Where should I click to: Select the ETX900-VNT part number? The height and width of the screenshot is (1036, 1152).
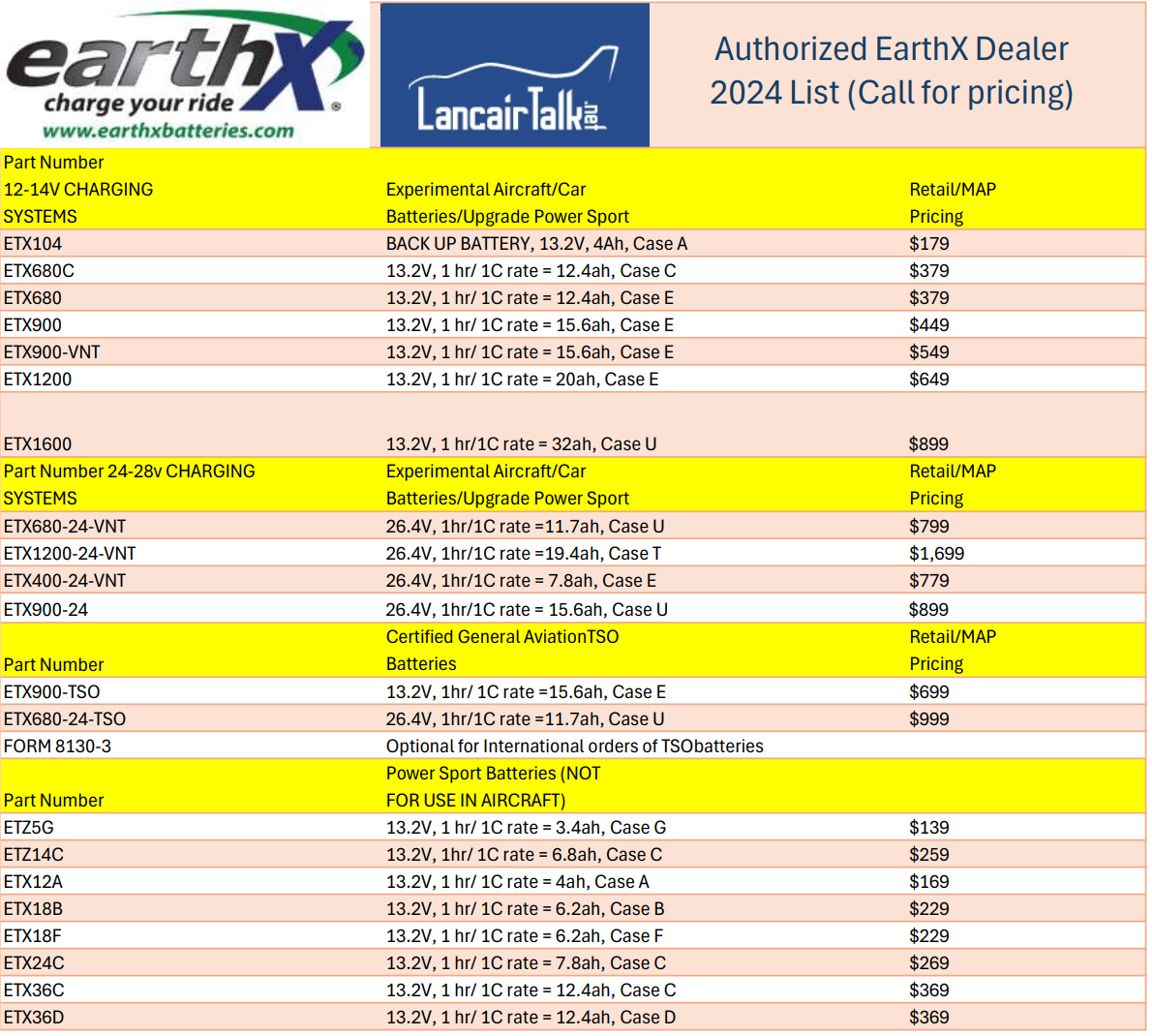tap(52, 352)
